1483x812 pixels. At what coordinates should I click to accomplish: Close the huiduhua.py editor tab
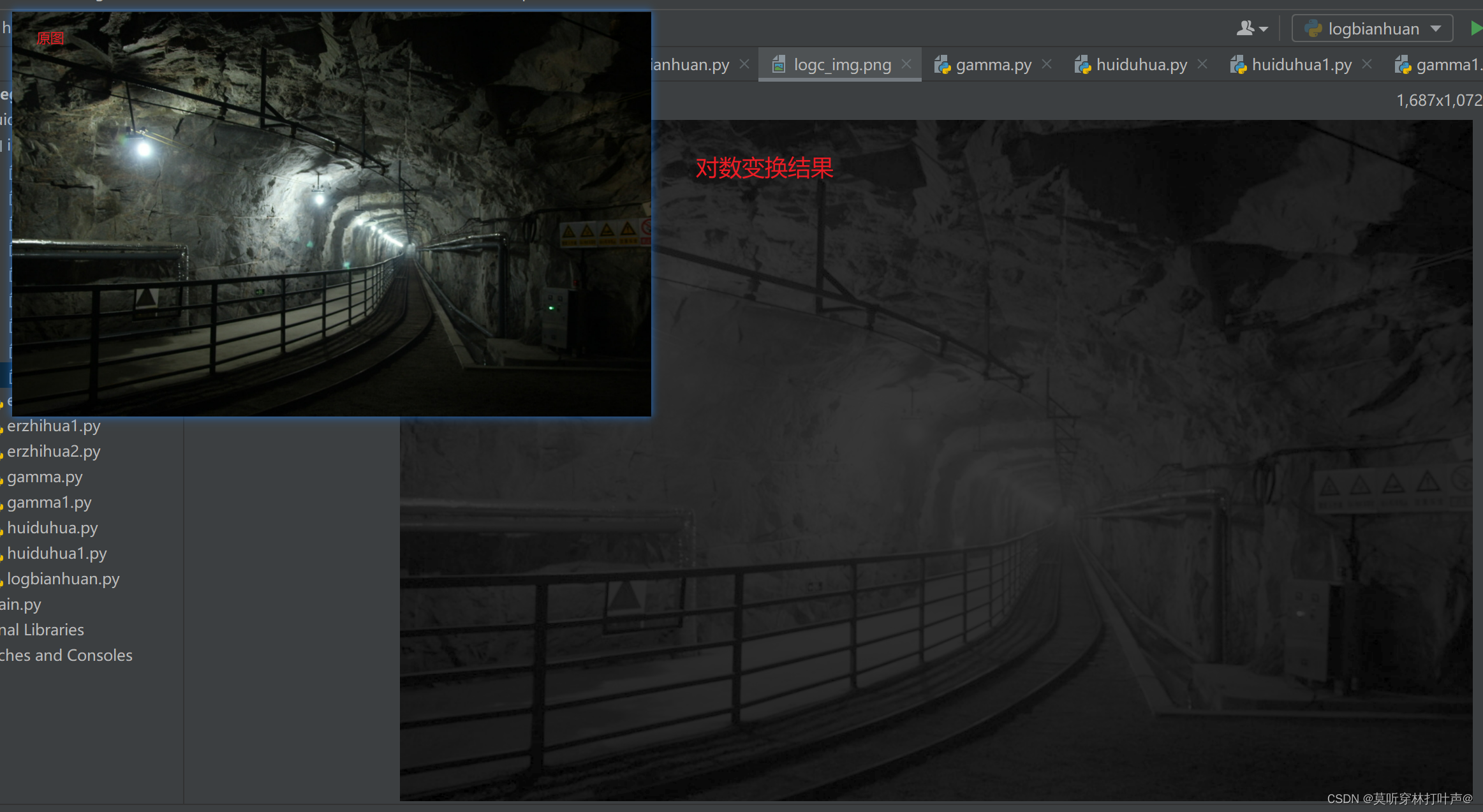1202,64
